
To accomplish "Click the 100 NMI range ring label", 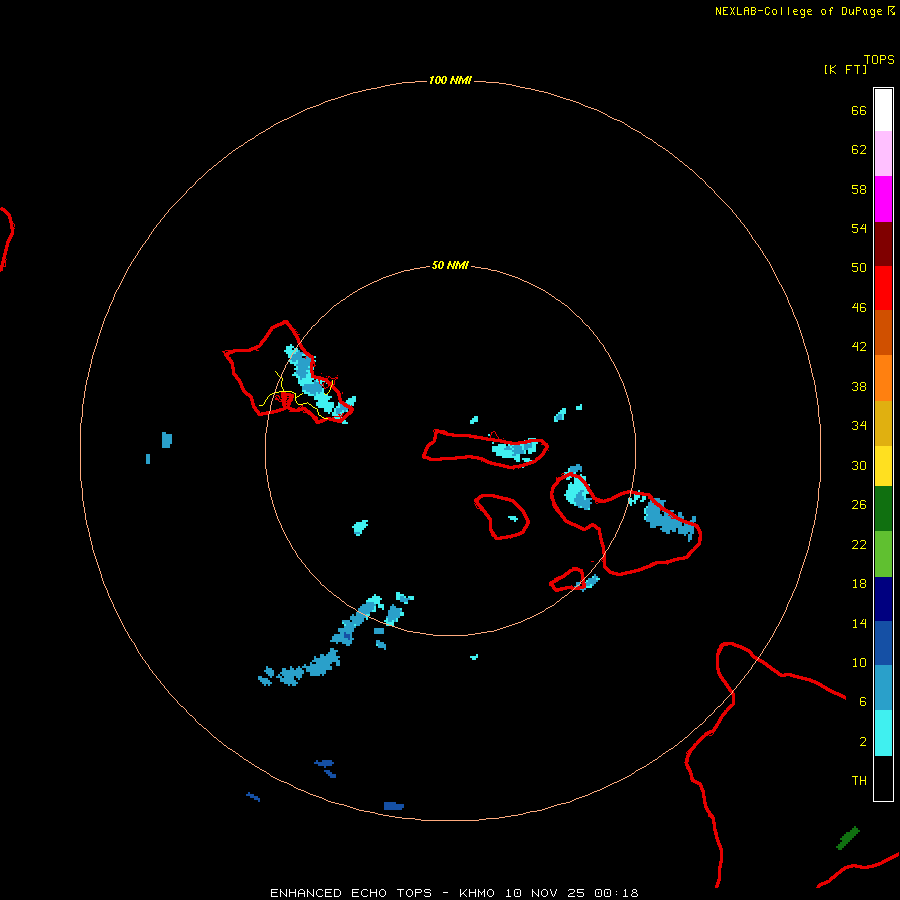I will click(x=450, y=80).
